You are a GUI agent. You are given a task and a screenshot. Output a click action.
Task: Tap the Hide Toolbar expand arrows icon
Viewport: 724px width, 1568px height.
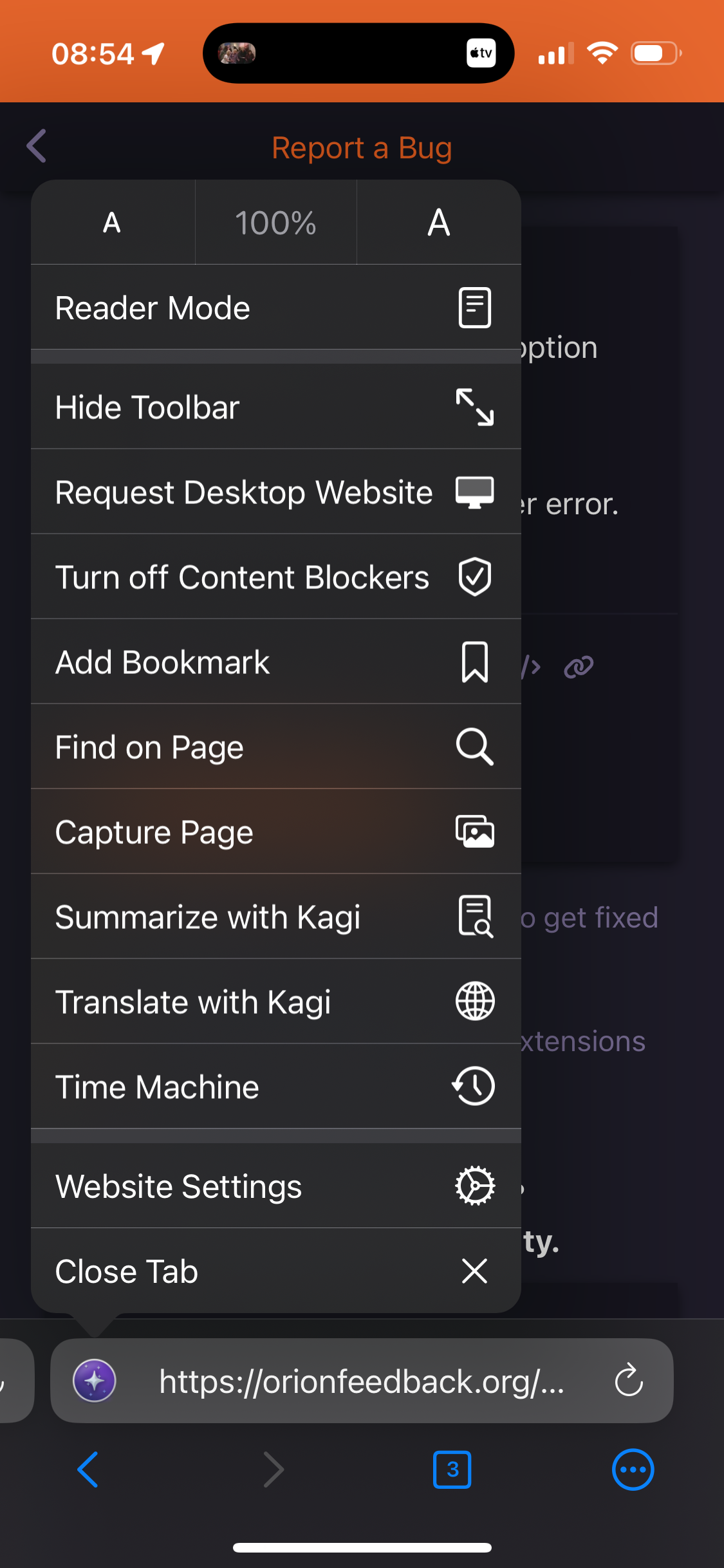[x=474, y=407]
